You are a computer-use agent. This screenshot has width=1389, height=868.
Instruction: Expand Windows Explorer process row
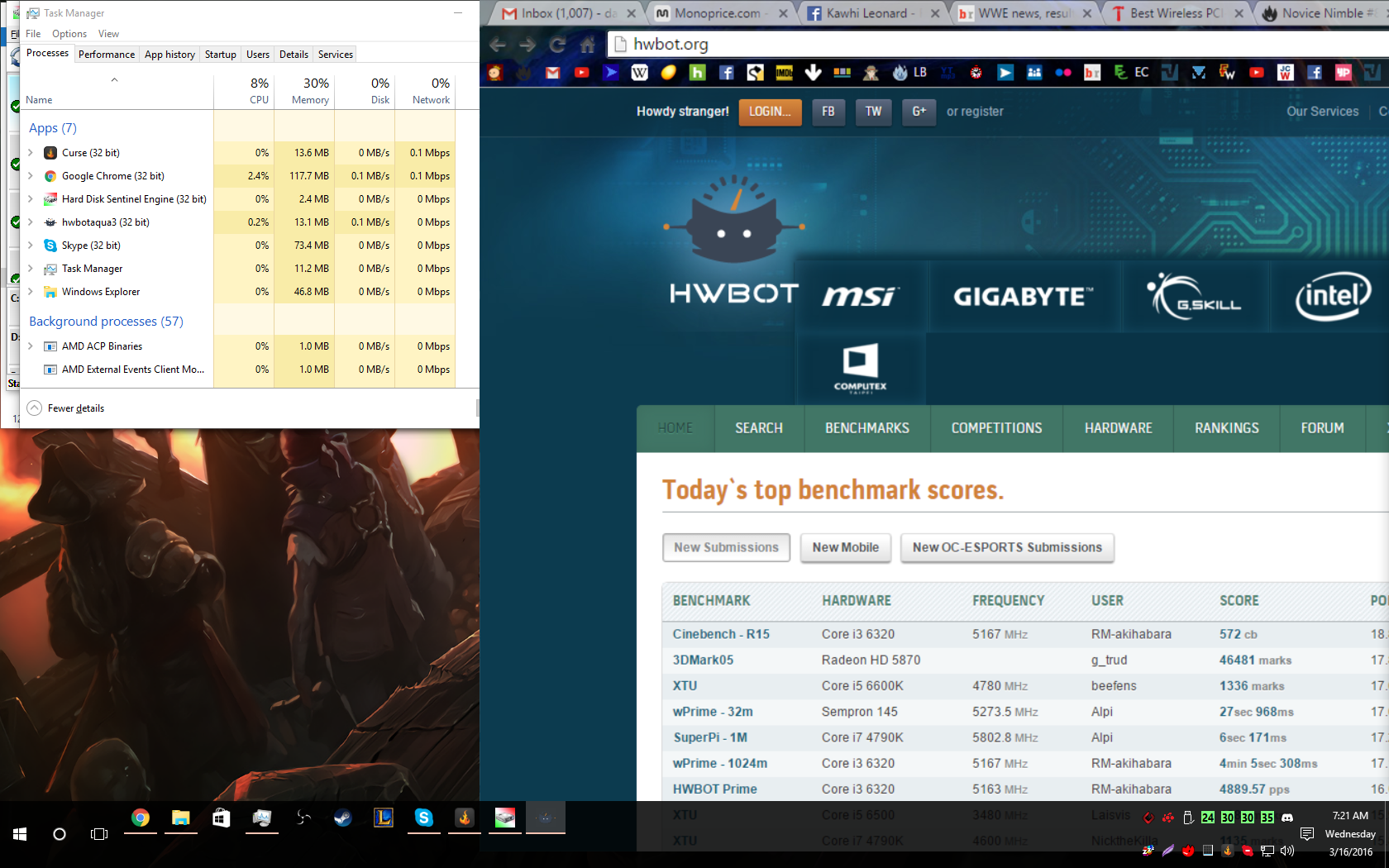[31, 291]
